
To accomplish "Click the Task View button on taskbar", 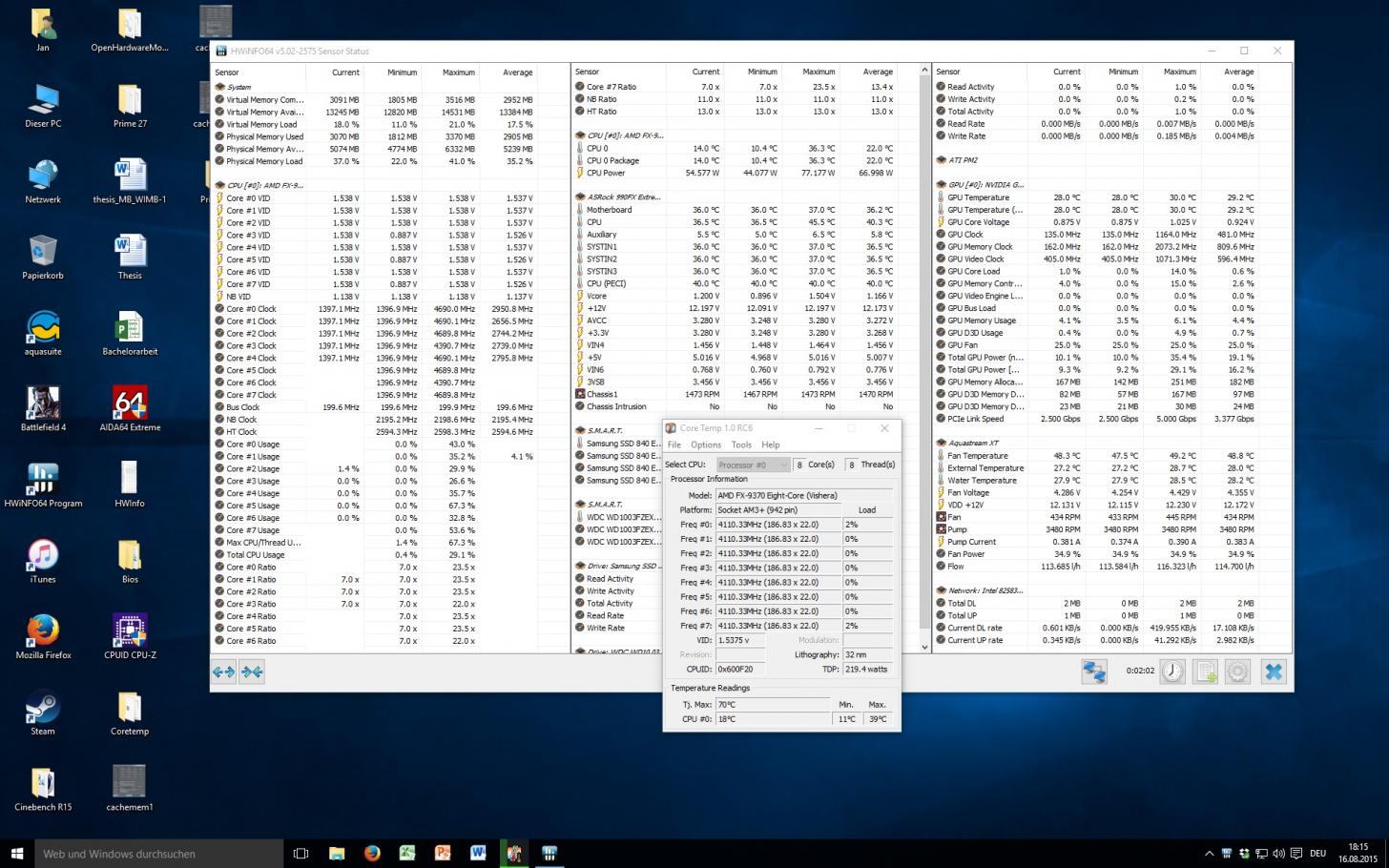I will 301,854.
